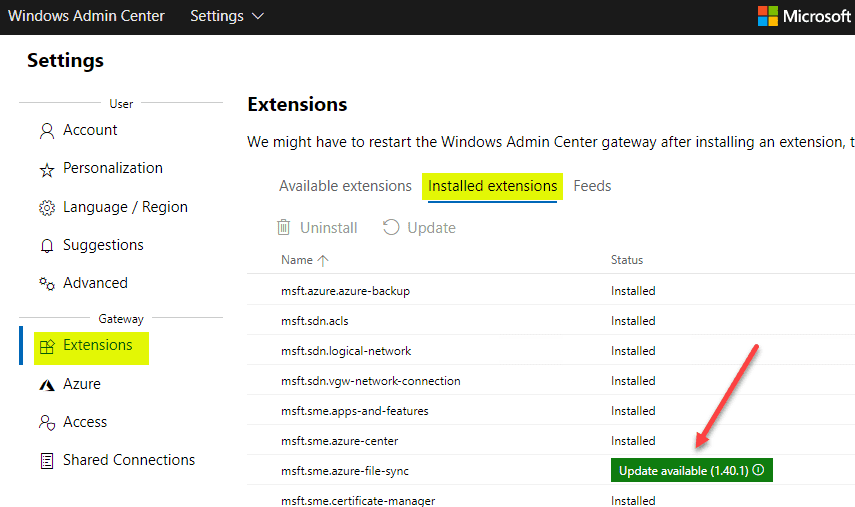Screen dimensions: 855x507
Task: Click the Access people icon
Action: point(46,423)
